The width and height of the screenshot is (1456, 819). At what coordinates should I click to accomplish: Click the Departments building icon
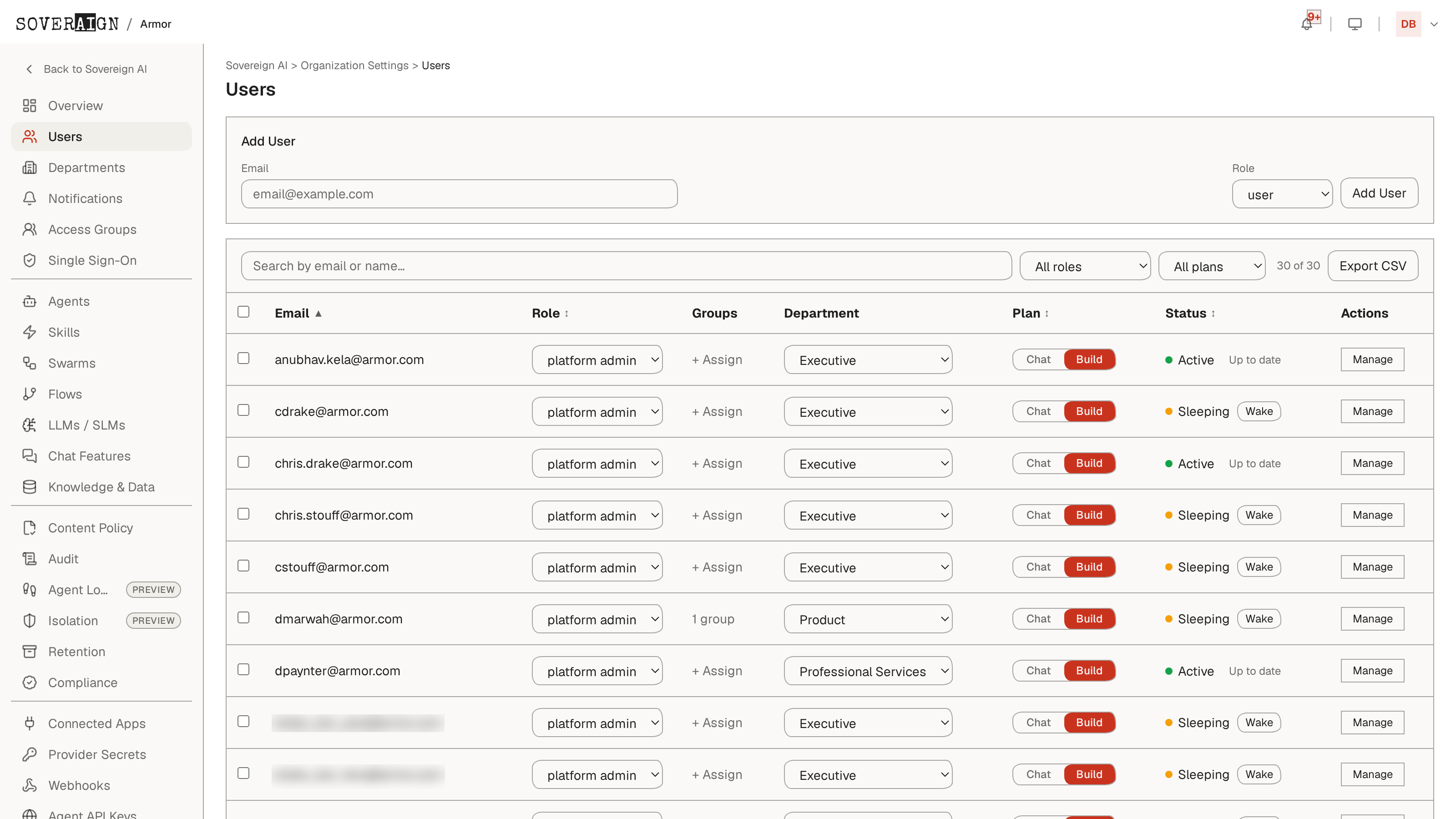pos(30,167)
